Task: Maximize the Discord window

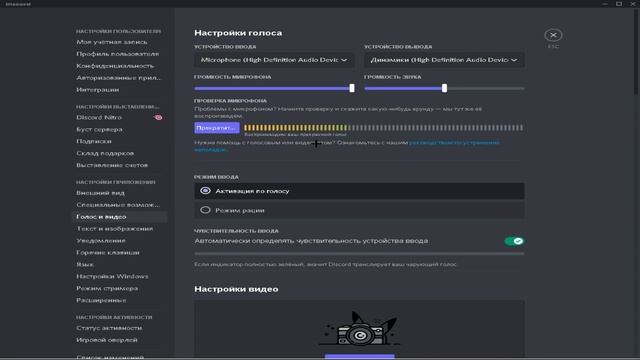Action: click(619, 4)
